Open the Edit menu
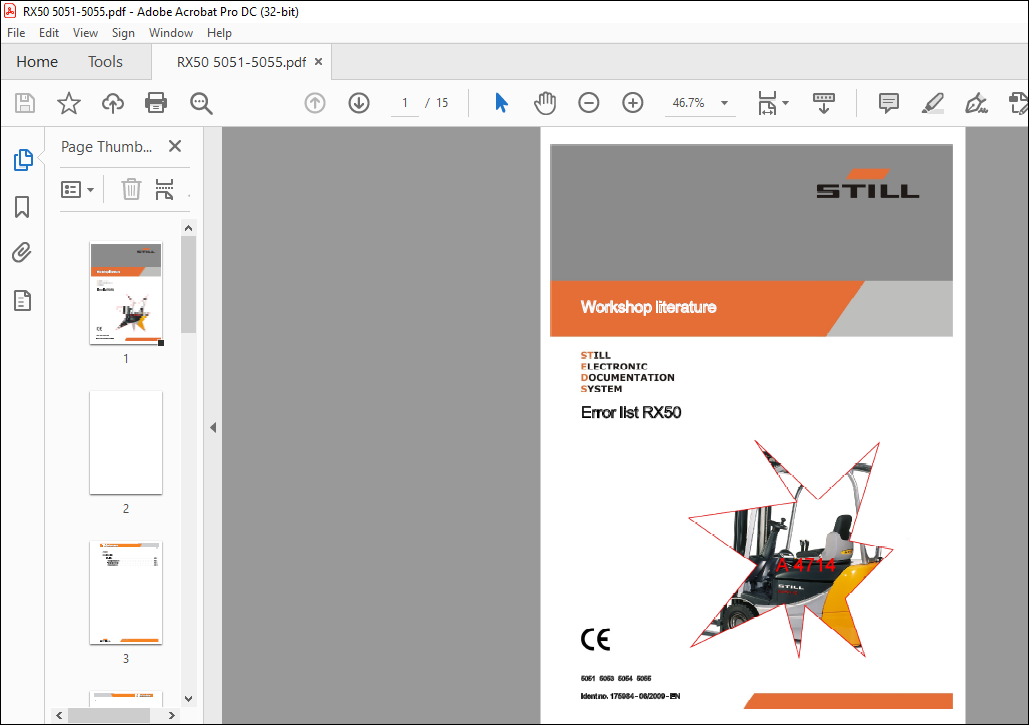1029x725 pixels. [49, 33]
